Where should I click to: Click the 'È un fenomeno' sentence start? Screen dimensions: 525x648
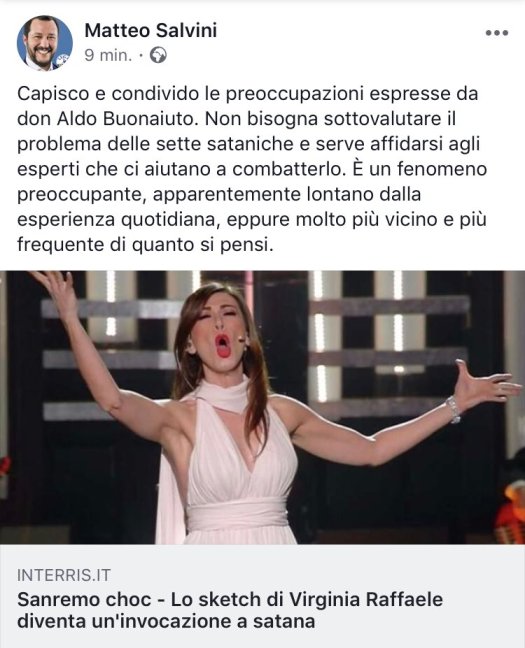pyautogui.click(x=420, y=169)
